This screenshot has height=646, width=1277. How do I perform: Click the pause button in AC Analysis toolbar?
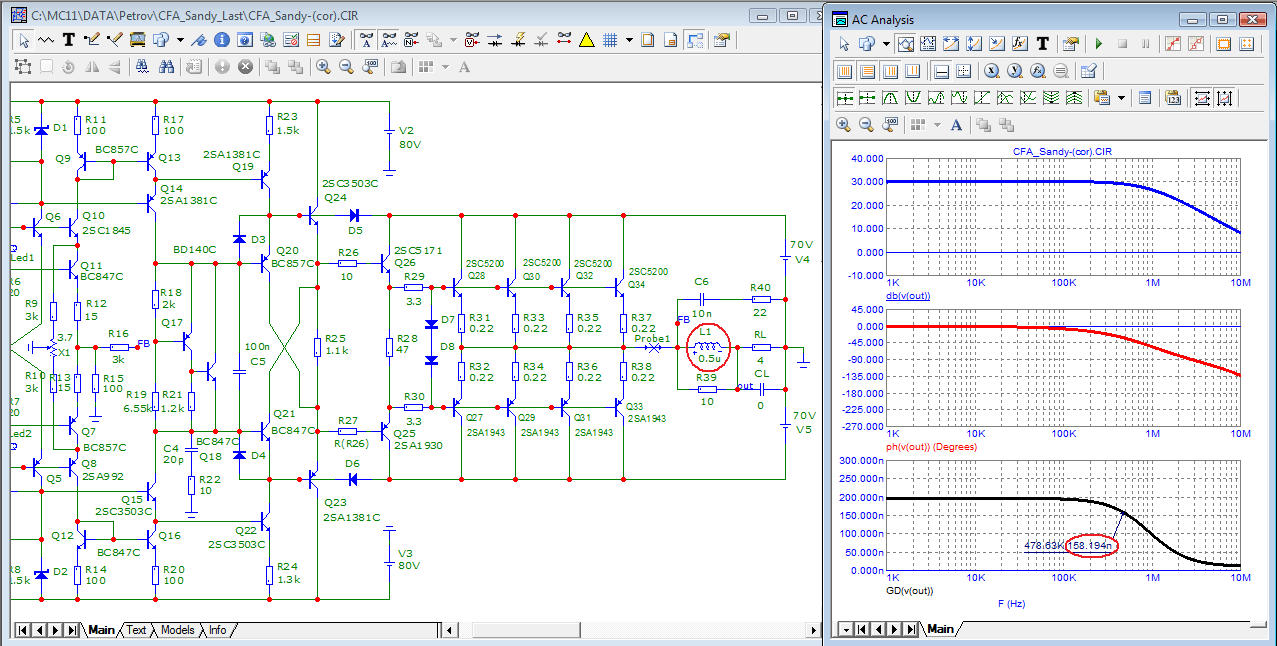click(1145, 44)
